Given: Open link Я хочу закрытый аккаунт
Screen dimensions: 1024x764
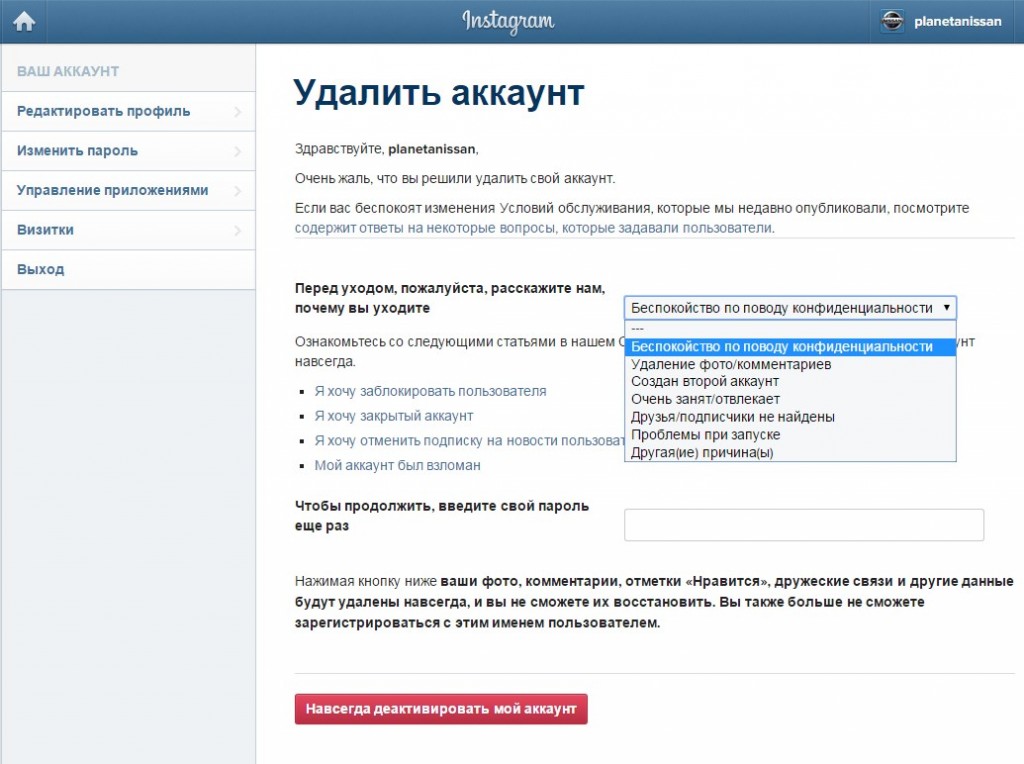Looking at the screenshot, I should (394, 416).
